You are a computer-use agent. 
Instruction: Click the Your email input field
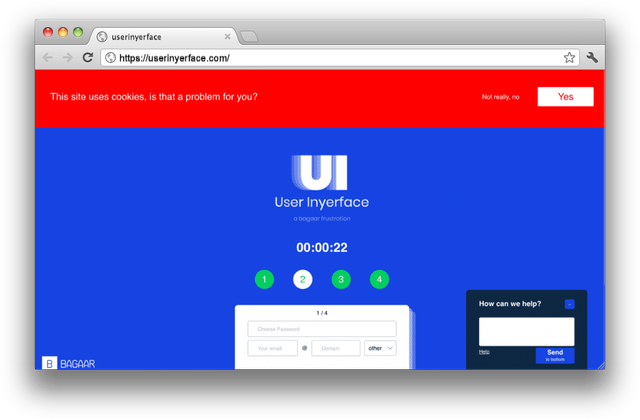[x=272, y=348]
